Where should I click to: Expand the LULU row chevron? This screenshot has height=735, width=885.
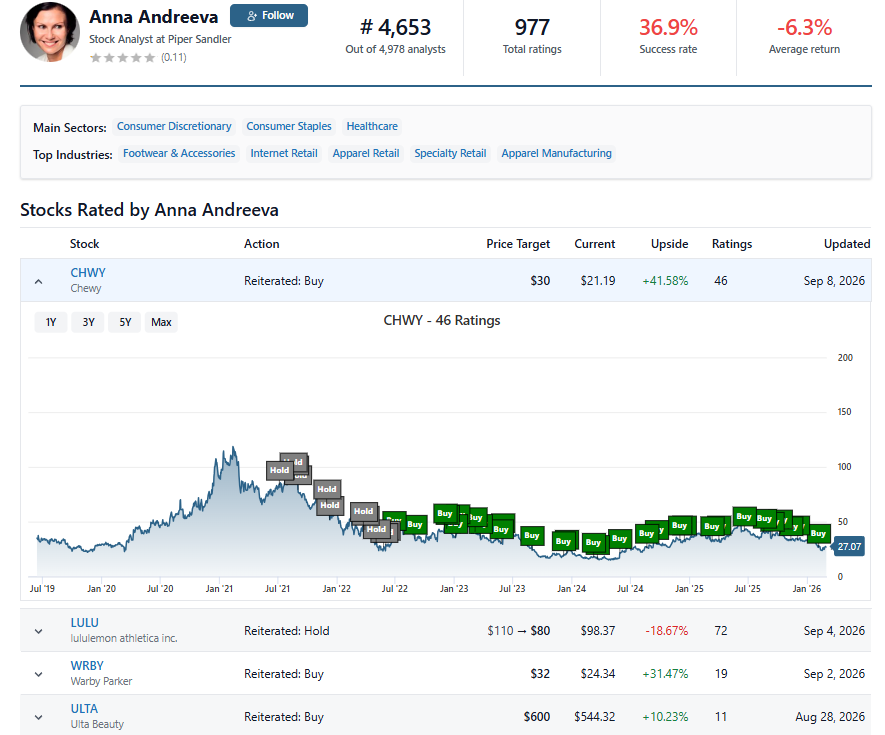pyautogui.click(x=38, y=631)
